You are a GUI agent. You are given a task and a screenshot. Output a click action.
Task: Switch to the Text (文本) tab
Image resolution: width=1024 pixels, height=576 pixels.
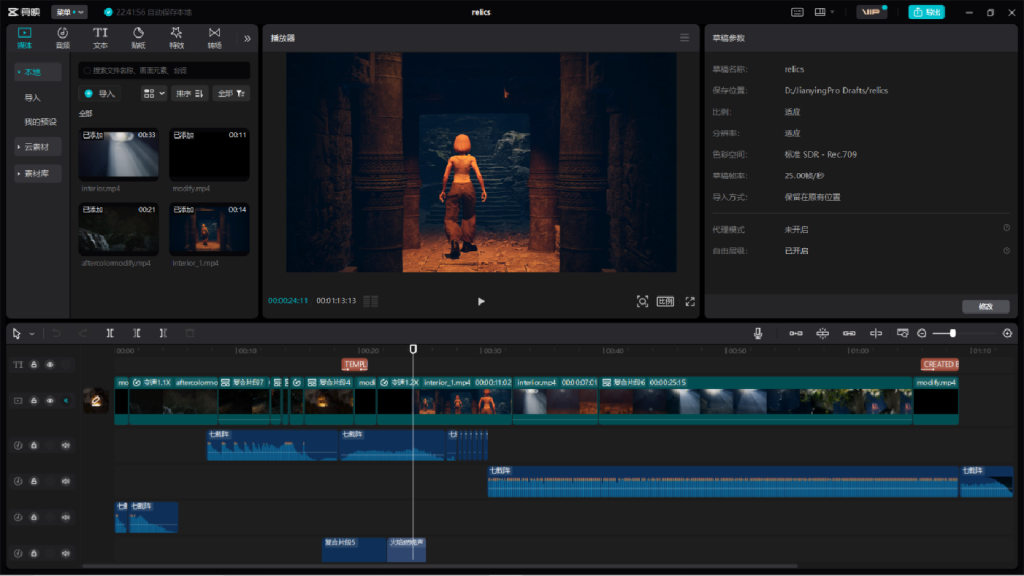coord(100,37)
